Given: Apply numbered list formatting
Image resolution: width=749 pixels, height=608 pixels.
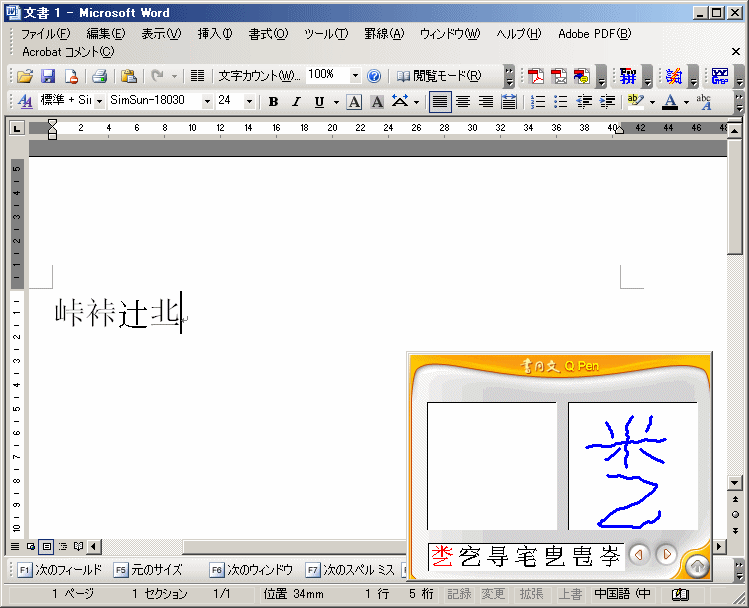Looking at the screenshot, I should point(538,102).
